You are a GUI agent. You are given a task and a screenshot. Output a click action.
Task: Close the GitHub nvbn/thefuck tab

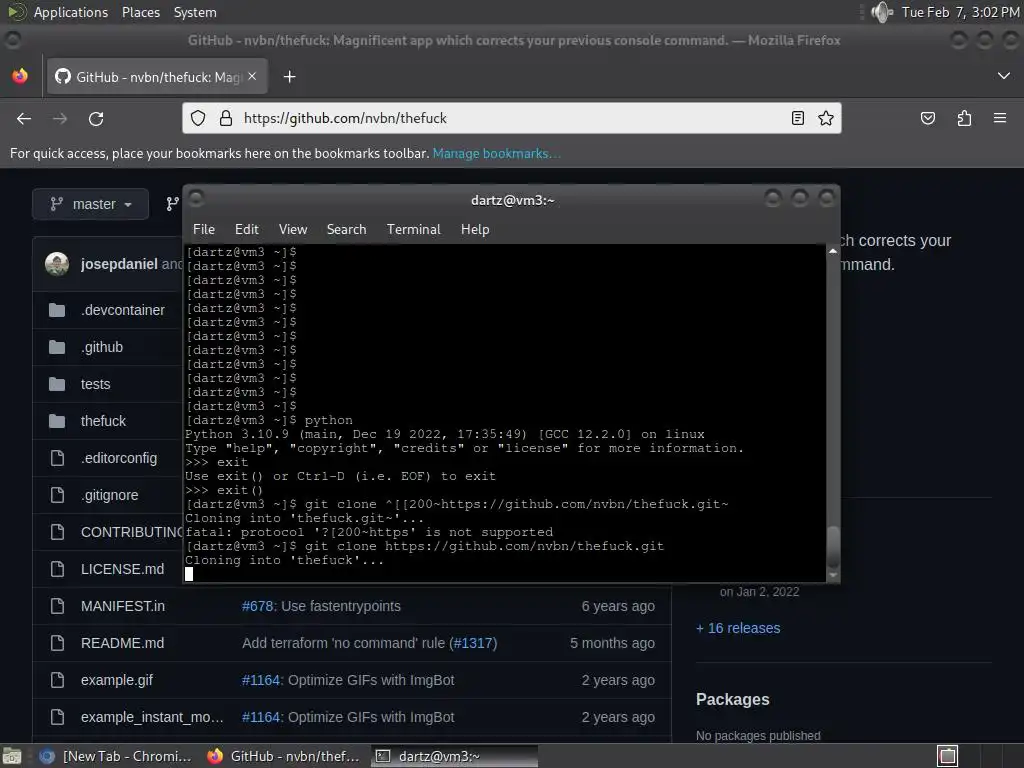(x=252, y=76)
